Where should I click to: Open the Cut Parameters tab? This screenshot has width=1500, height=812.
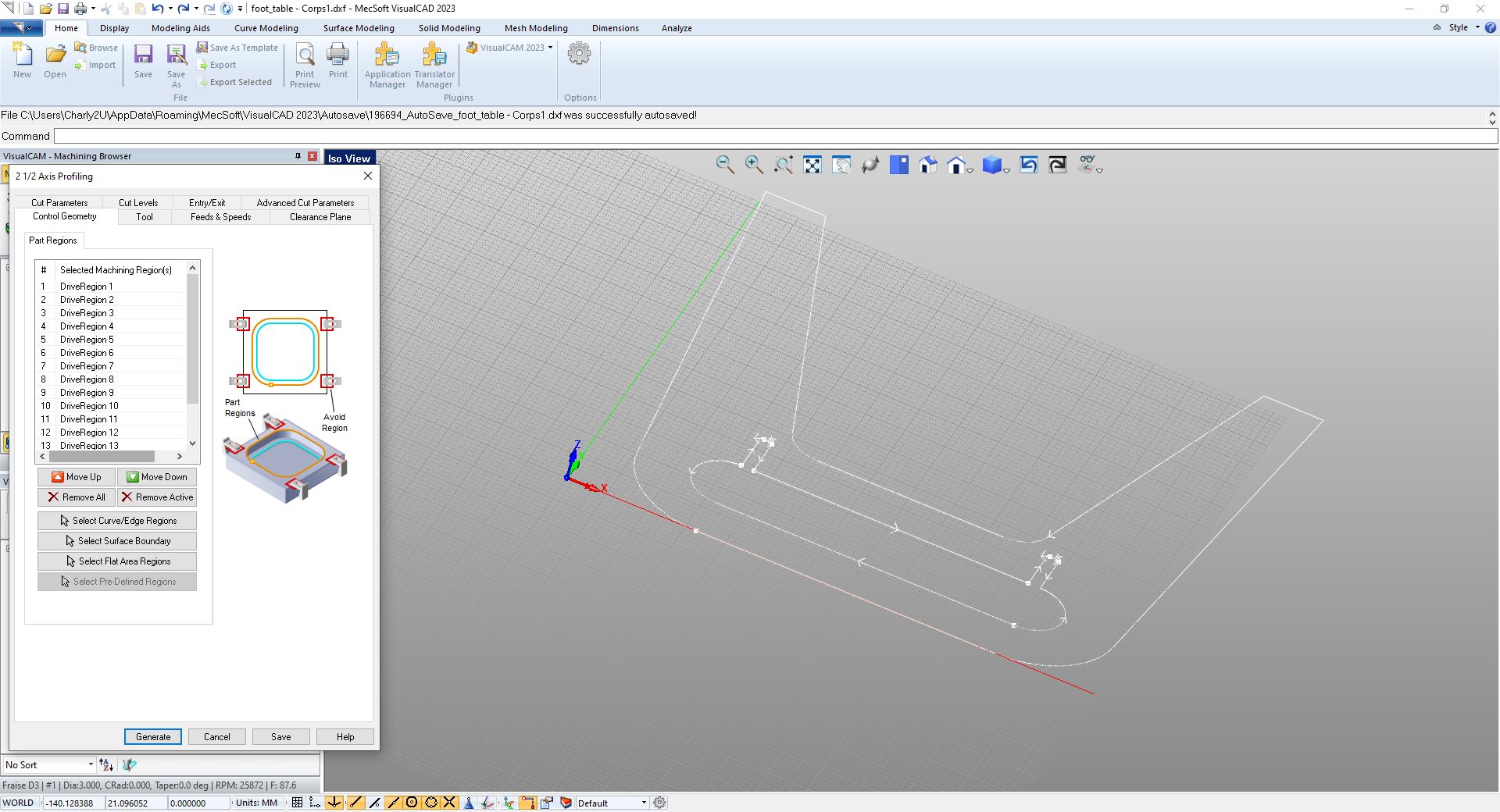59,203
